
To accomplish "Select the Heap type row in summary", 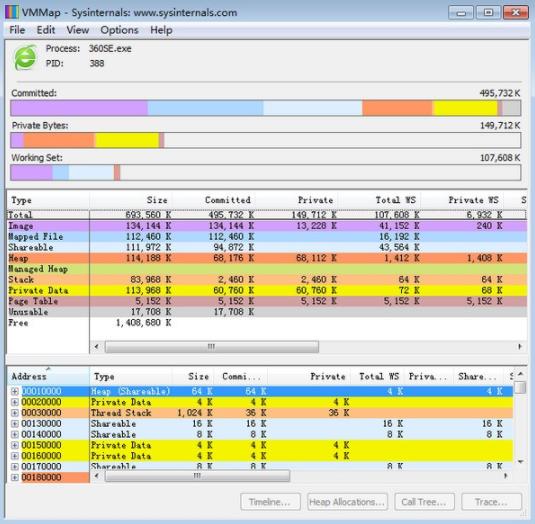I will point(267,258).
